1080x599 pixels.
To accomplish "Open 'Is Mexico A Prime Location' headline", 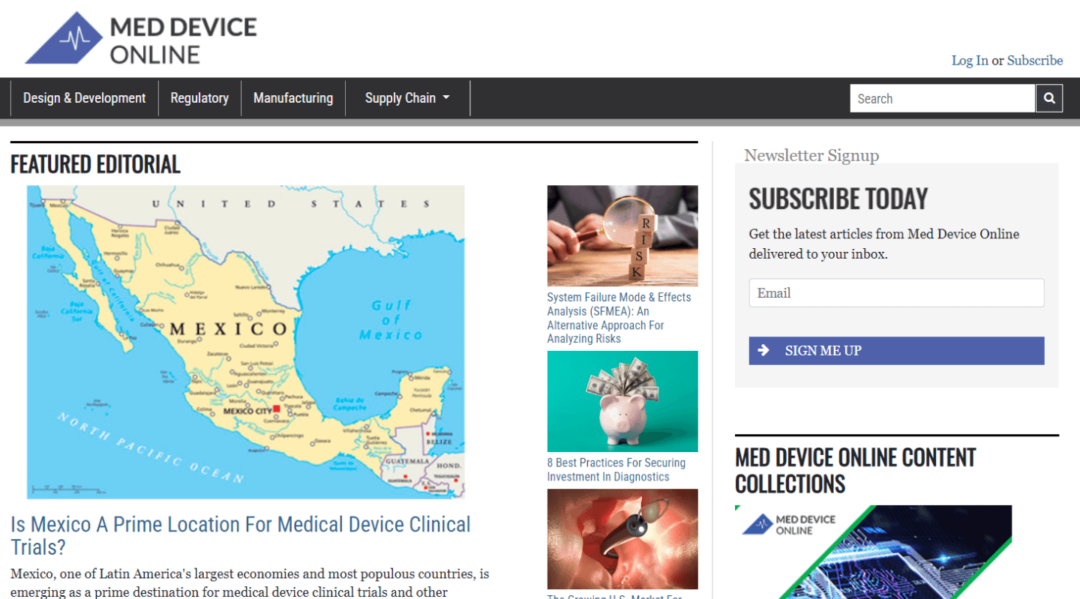I will [240, 536].
